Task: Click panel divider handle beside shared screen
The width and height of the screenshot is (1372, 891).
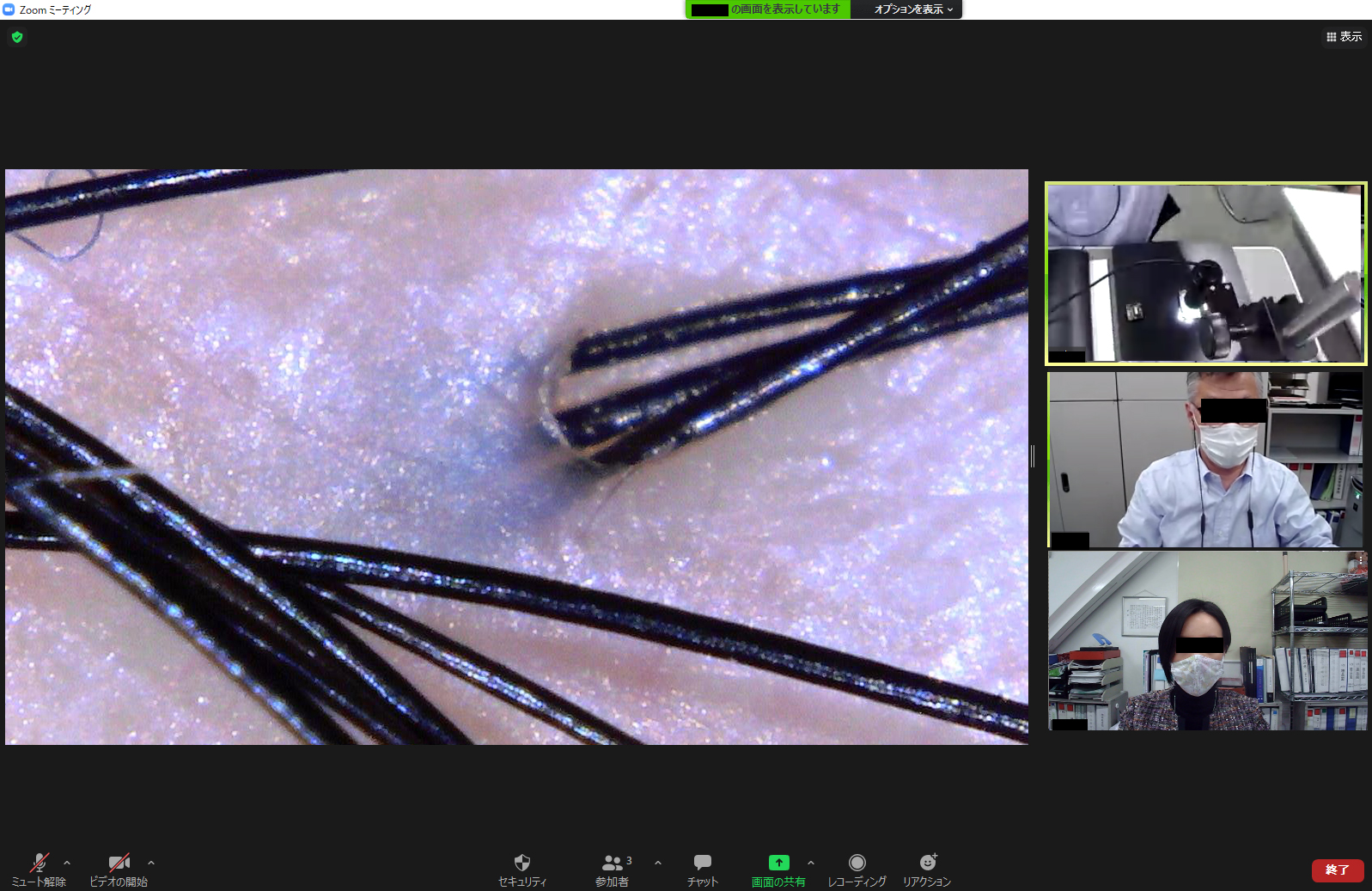Action: click(x=1033, y=456)
